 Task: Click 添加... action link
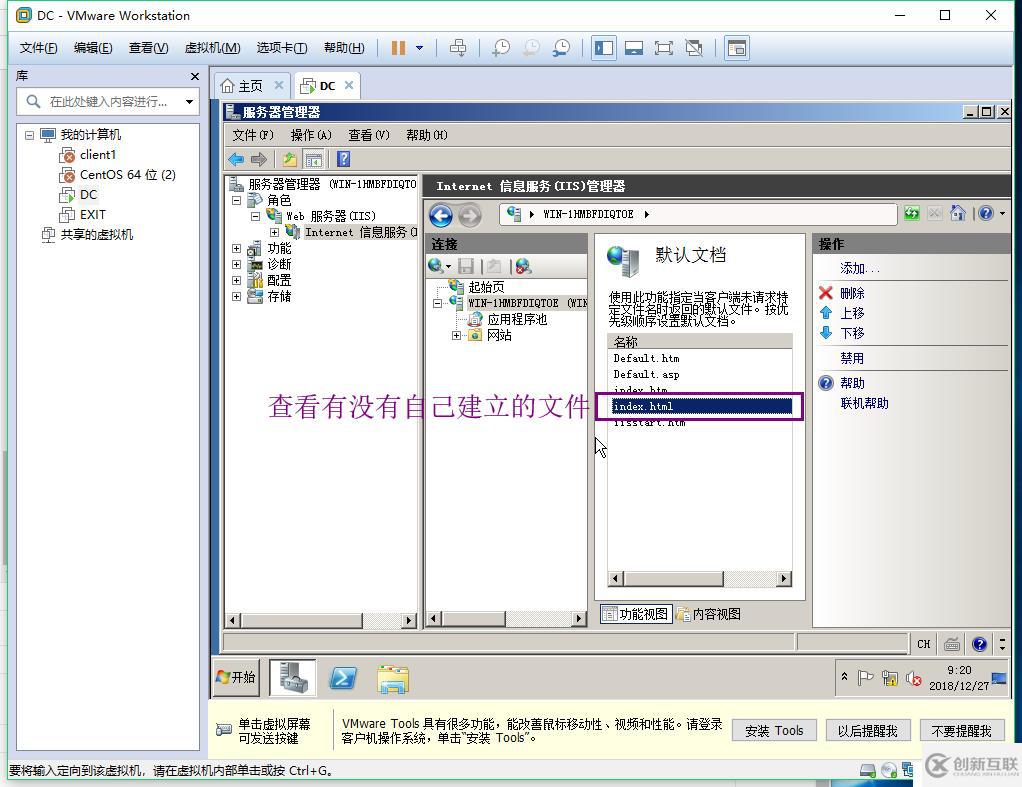[860, 268]
